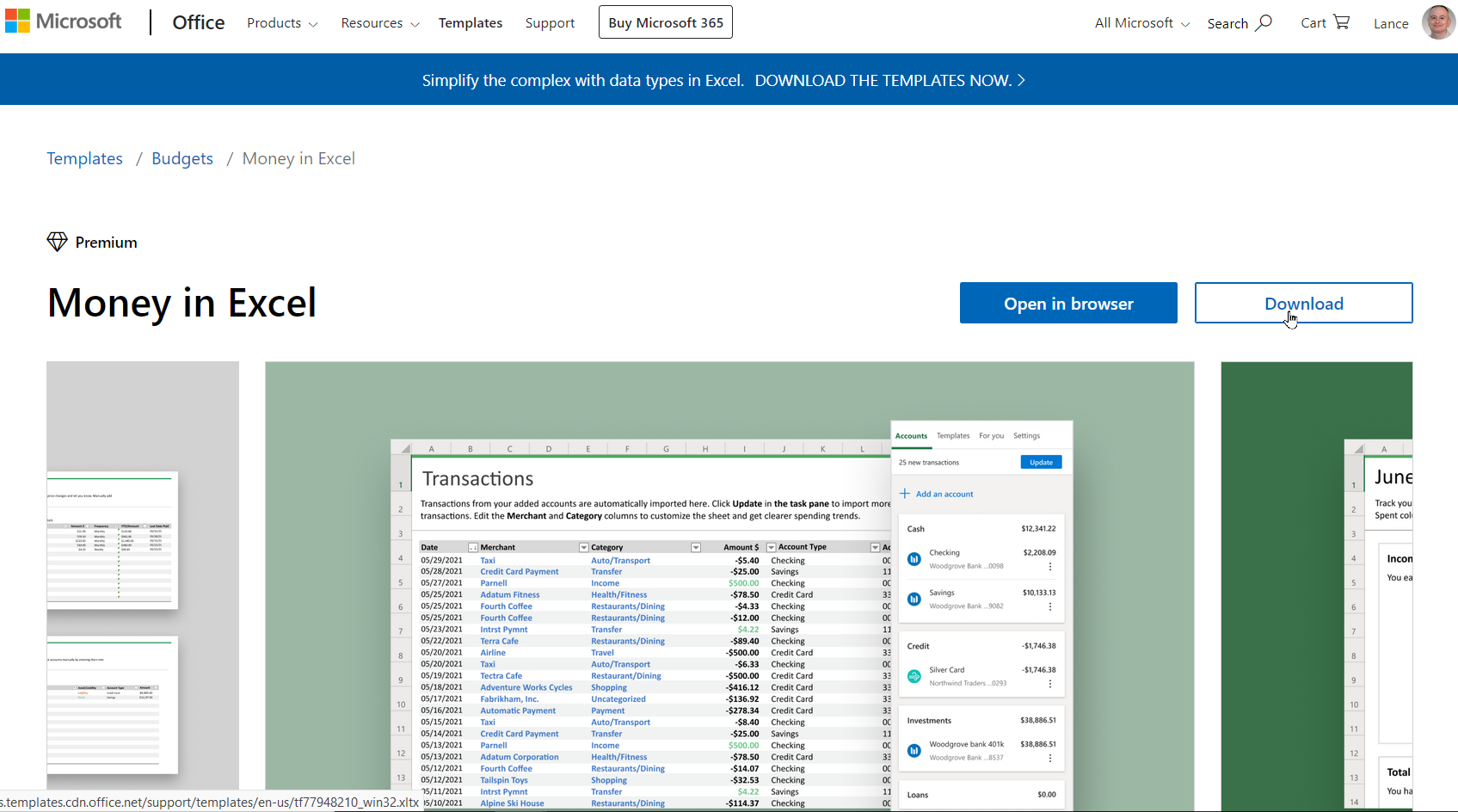The height and width of the screenshot is (812, 1458).
Task: Click the Download button
Action: click(x=1304, y=303)
